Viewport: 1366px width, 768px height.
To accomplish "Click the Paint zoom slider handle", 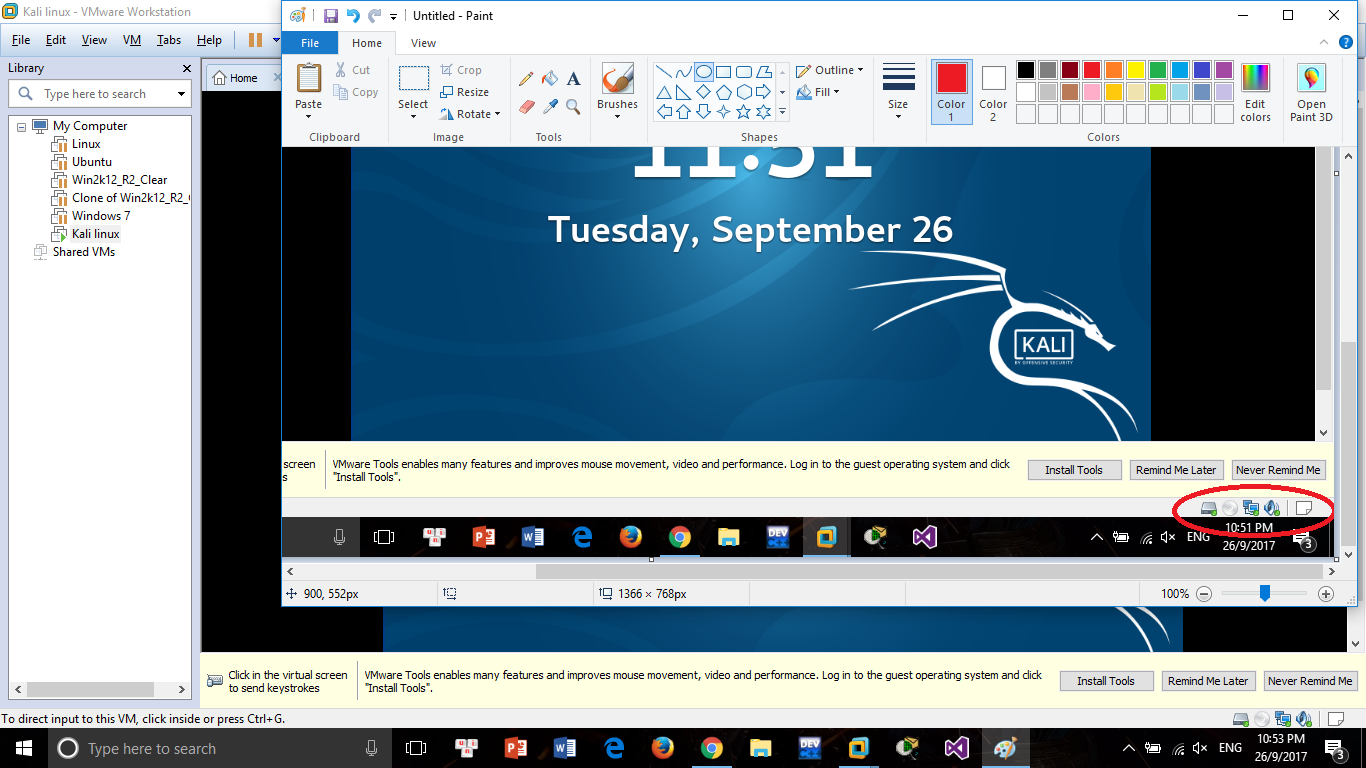I will click(1265, 593).
